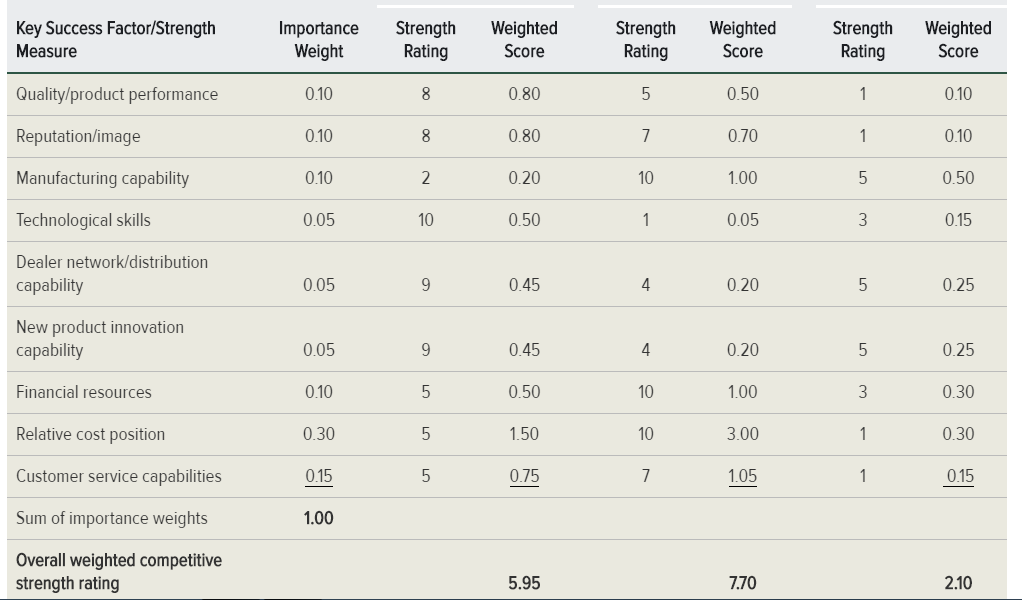Click the 0.30 importance weight cell

click(319, 435)
